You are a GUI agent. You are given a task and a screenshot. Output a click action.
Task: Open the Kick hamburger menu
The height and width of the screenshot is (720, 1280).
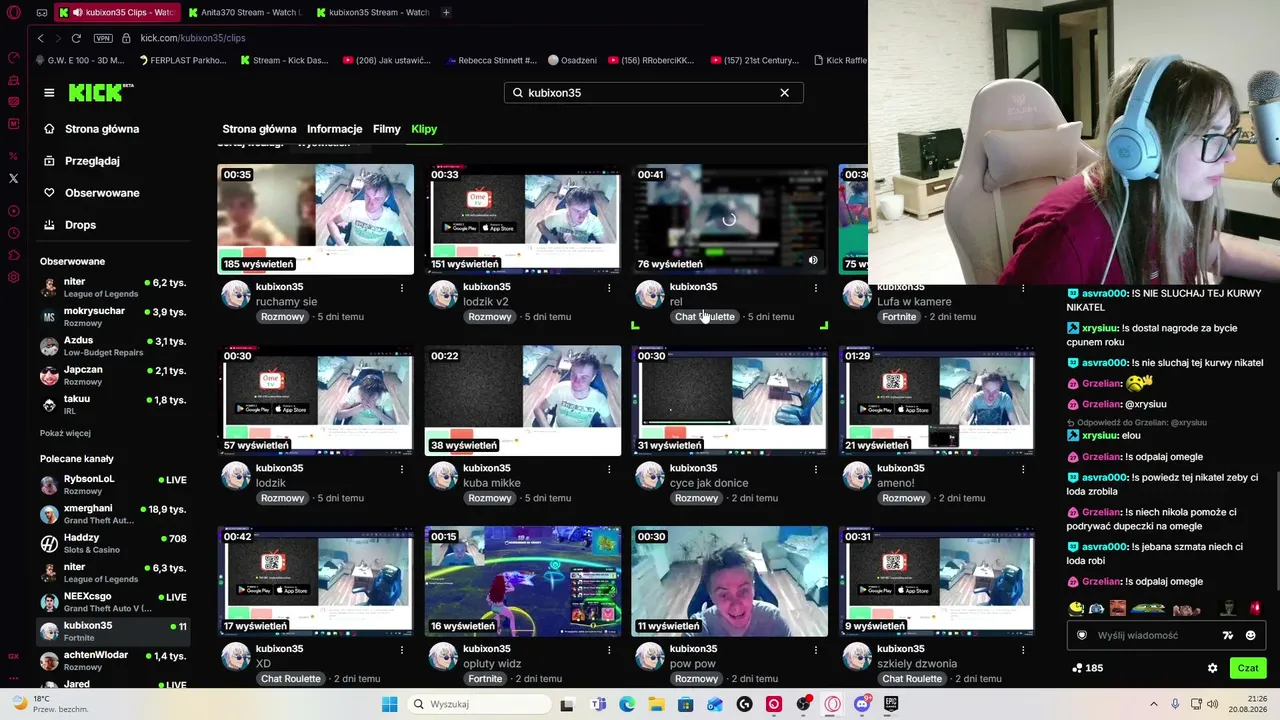49,93
